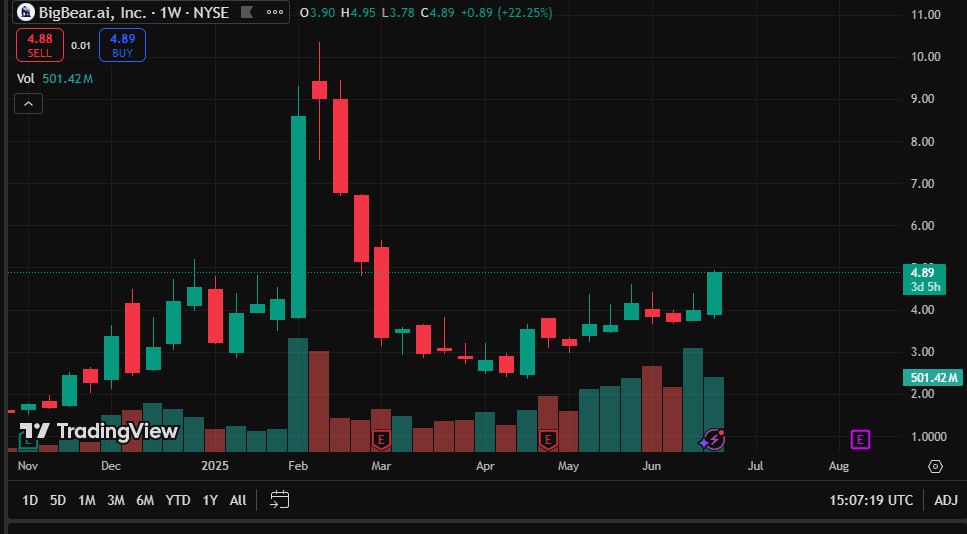The image size is (967, 534).
Task: Select the 5D time range
Action: tap(58, 500)
